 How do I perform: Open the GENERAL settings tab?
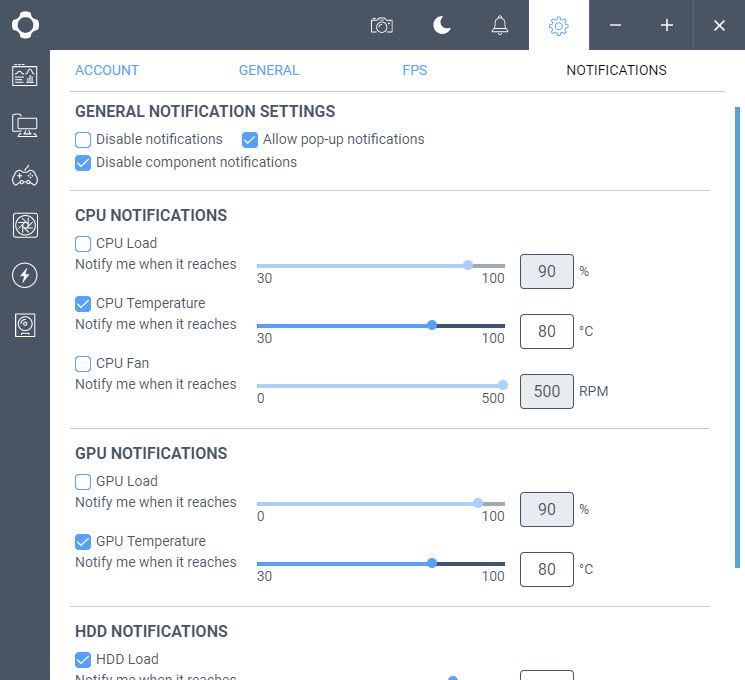(x=269, y=70)
